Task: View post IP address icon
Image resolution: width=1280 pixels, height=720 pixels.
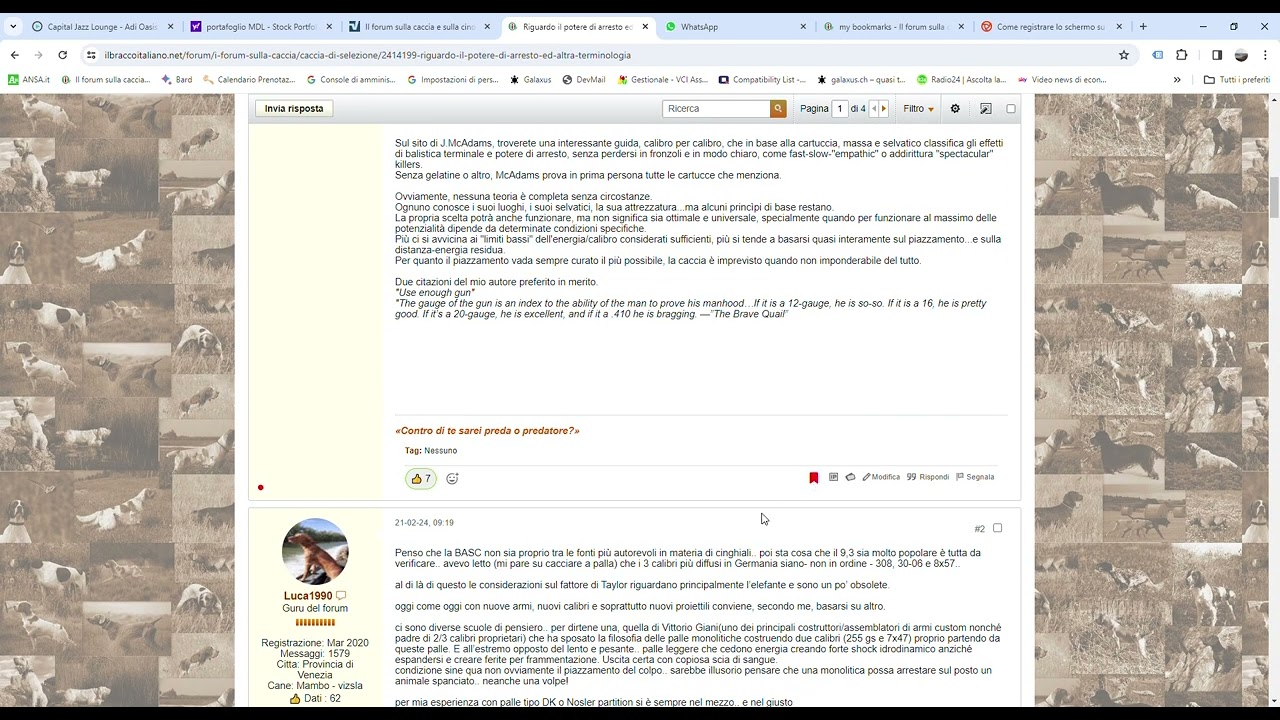Action: click(833, 477)
